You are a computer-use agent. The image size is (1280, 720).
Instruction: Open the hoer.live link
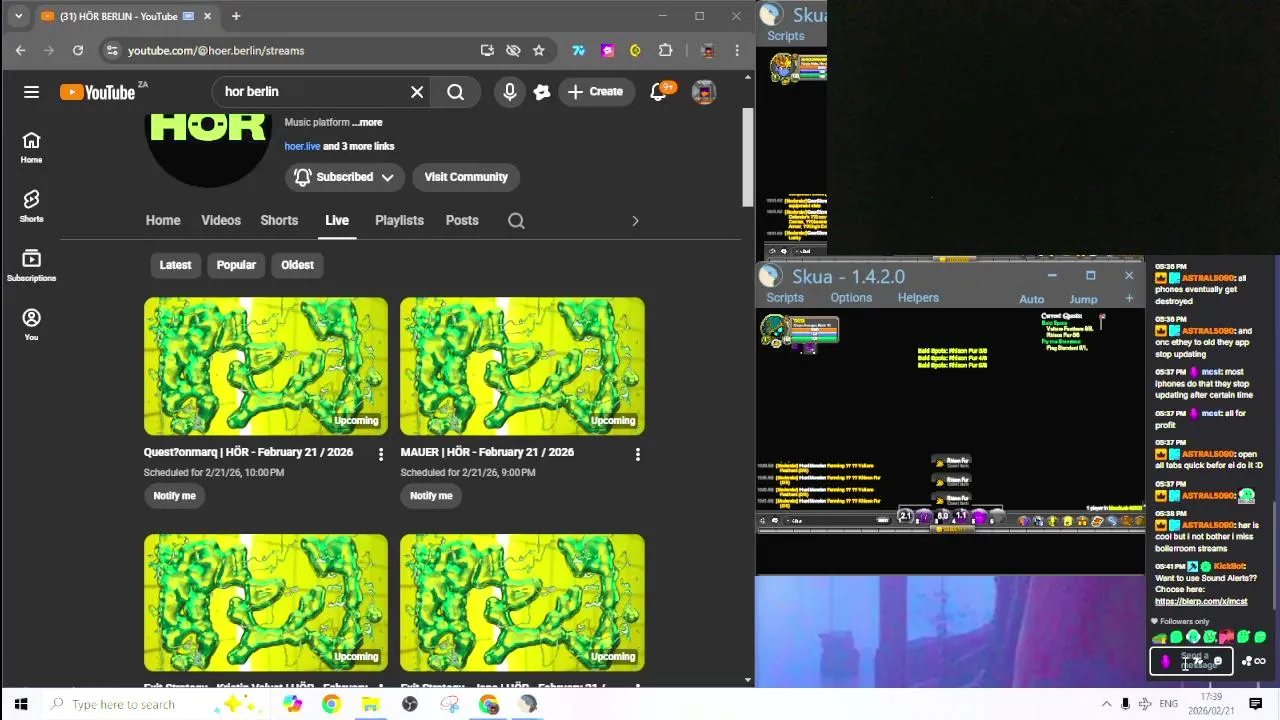pyautogui.click(x=302, y=146)
